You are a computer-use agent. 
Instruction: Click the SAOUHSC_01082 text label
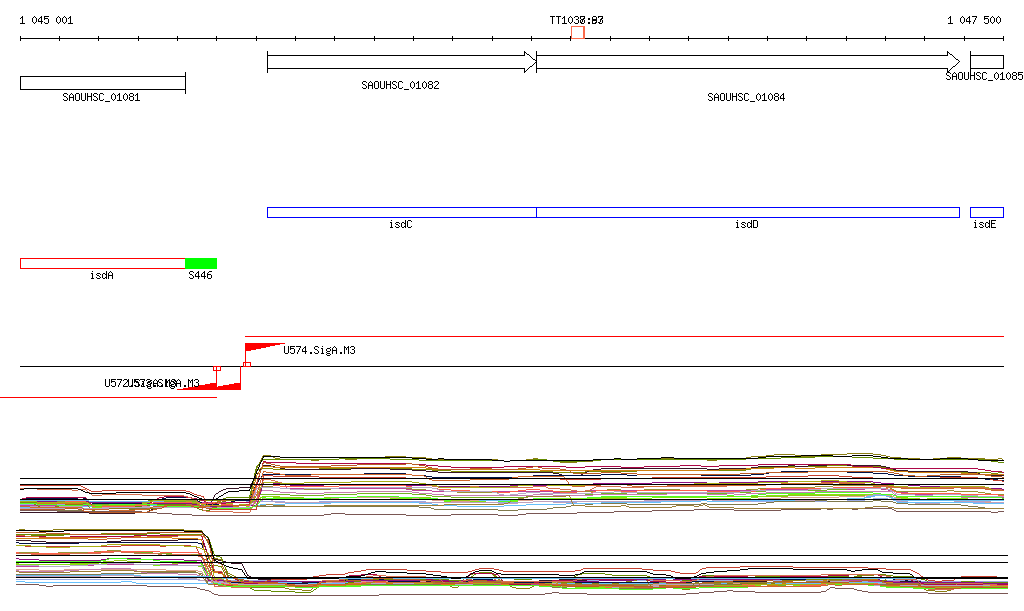coord(400,86)
